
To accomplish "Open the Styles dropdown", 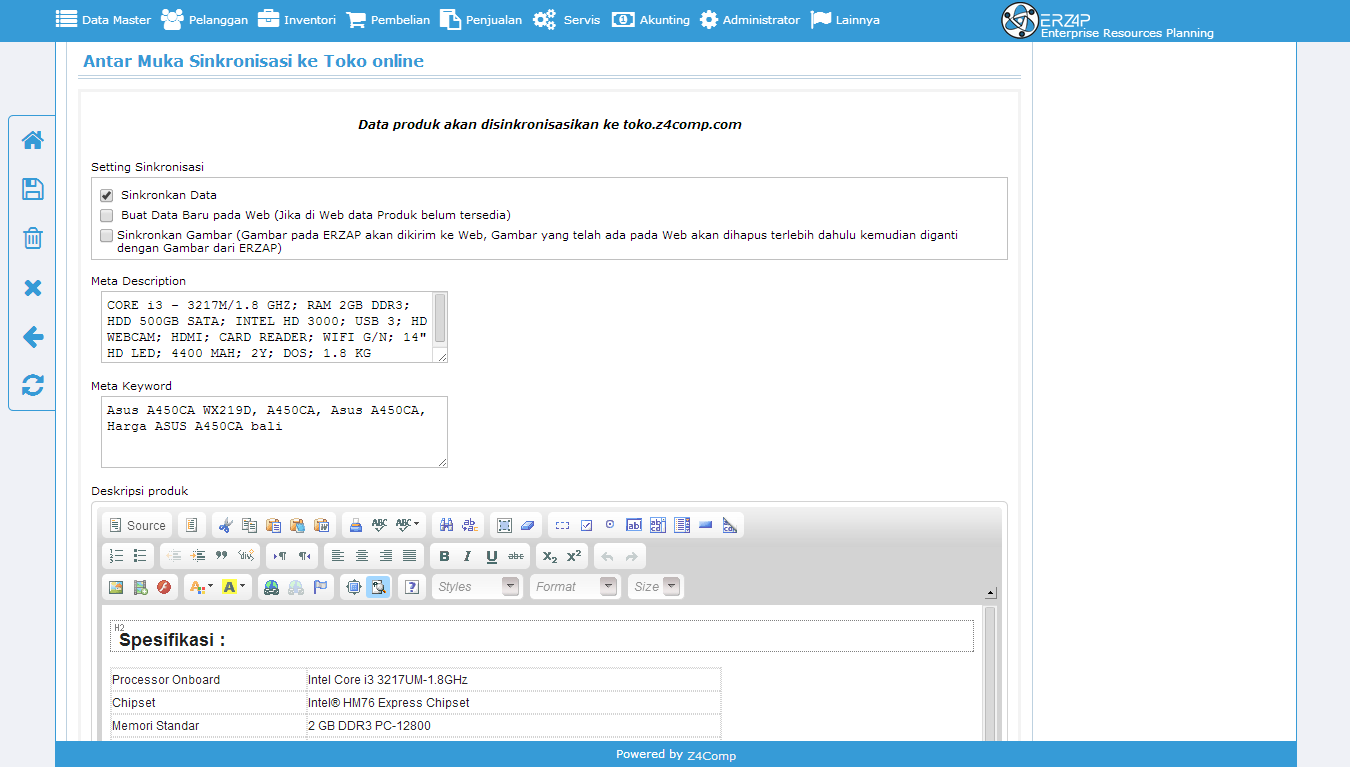I will [477, 587].
